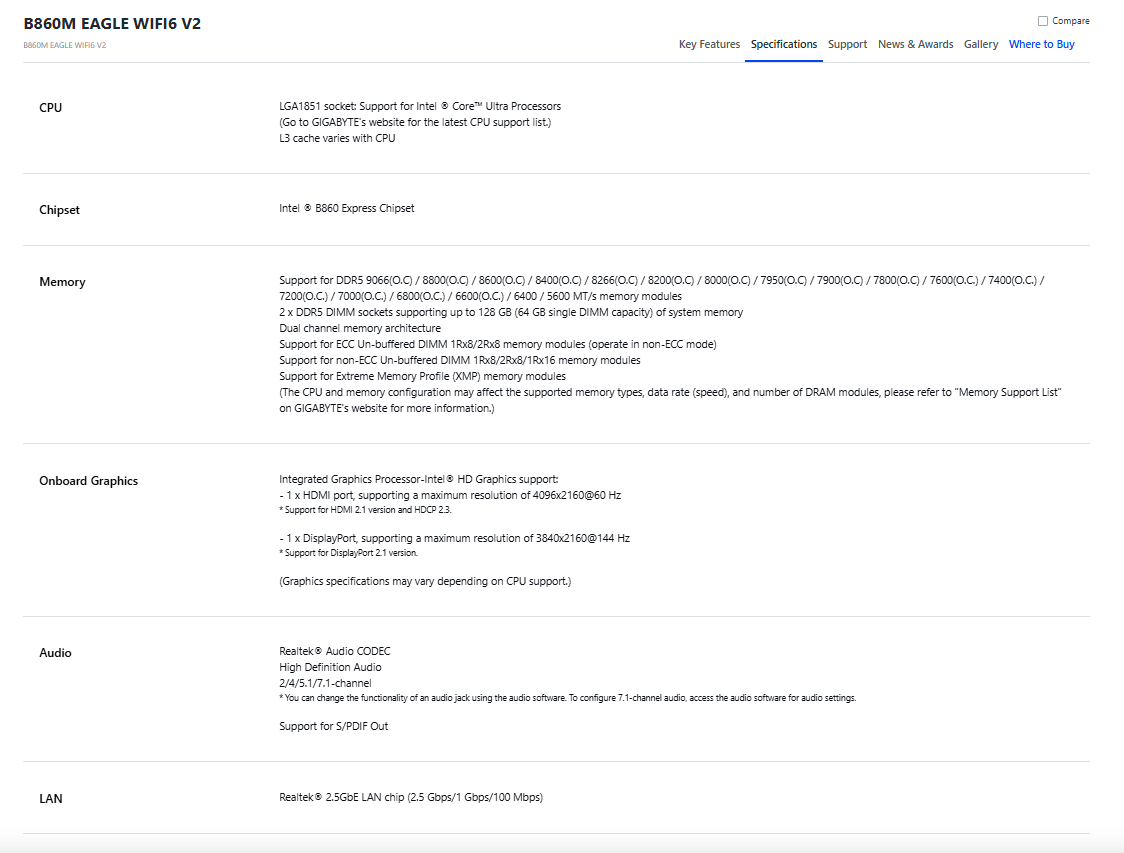Go to the Support tab
This screenshot has width=1124, height=853.
(847, 44)
